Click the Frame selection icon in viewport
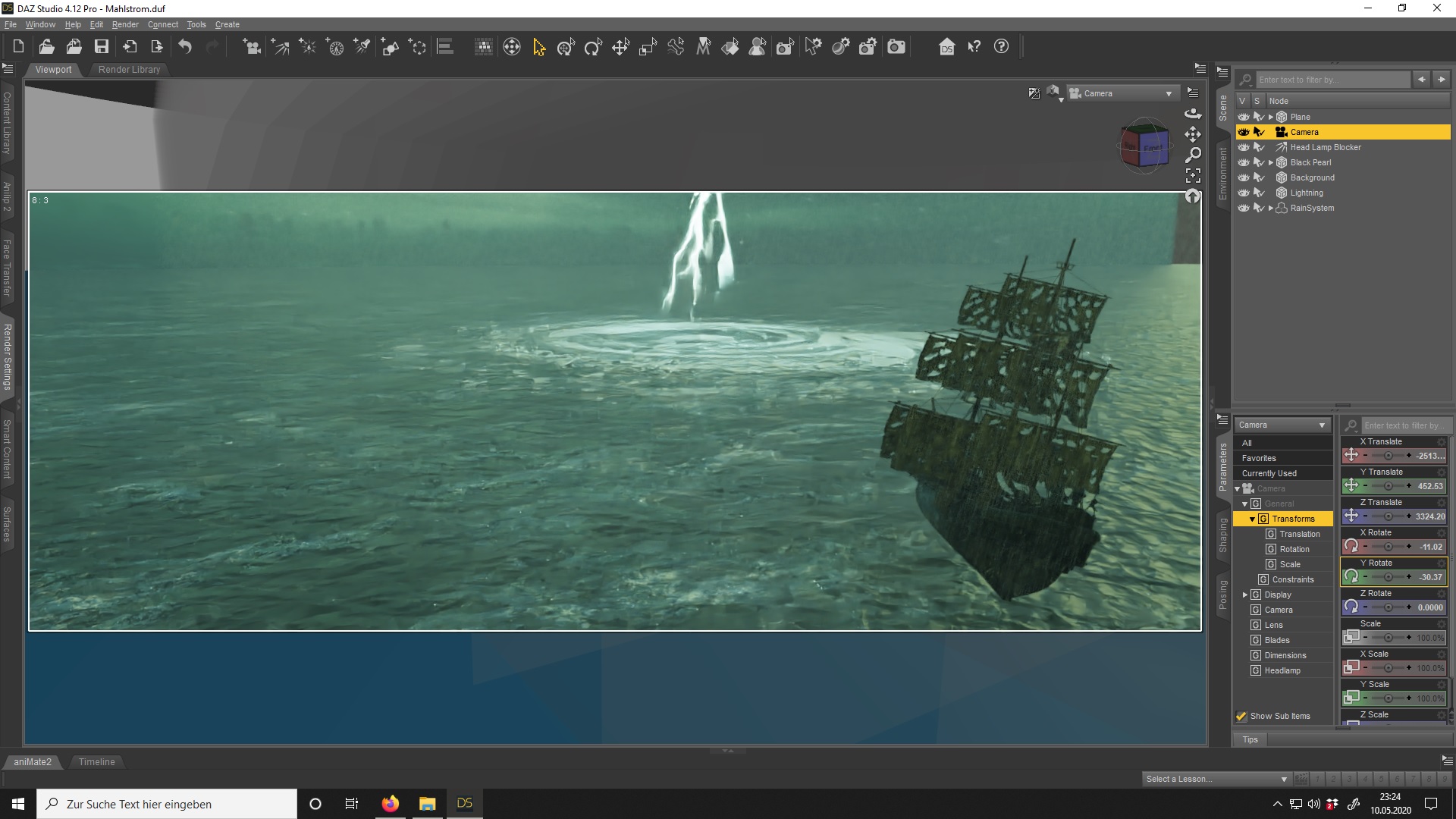 [1193, 176]
